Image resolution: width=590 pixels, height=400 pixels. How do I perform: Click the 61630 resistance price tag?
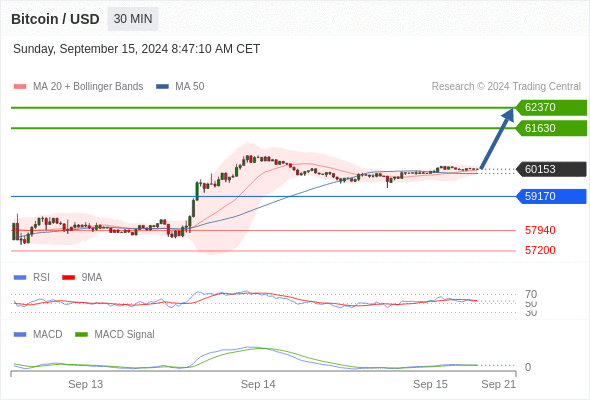tap(551, 128)
